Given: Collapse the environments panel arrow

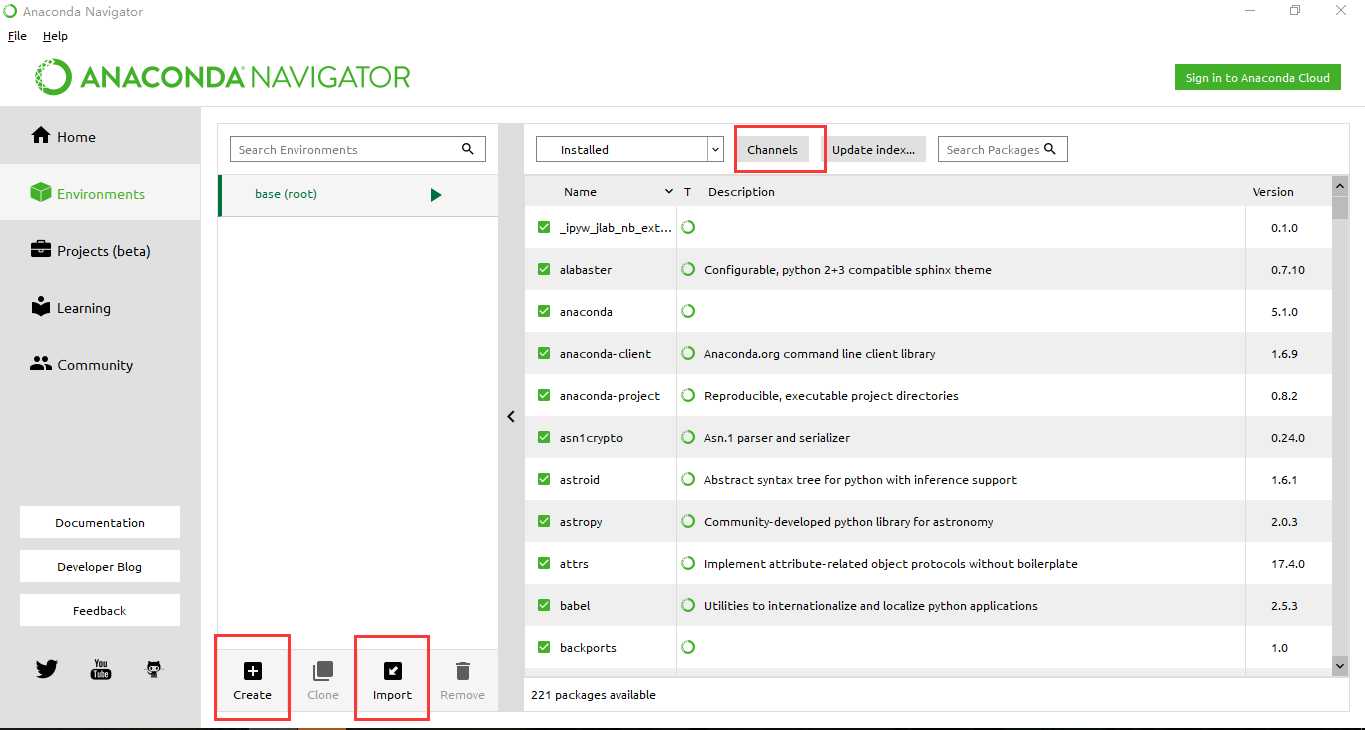Looking at the screenshot, I should tap(510, 417).
